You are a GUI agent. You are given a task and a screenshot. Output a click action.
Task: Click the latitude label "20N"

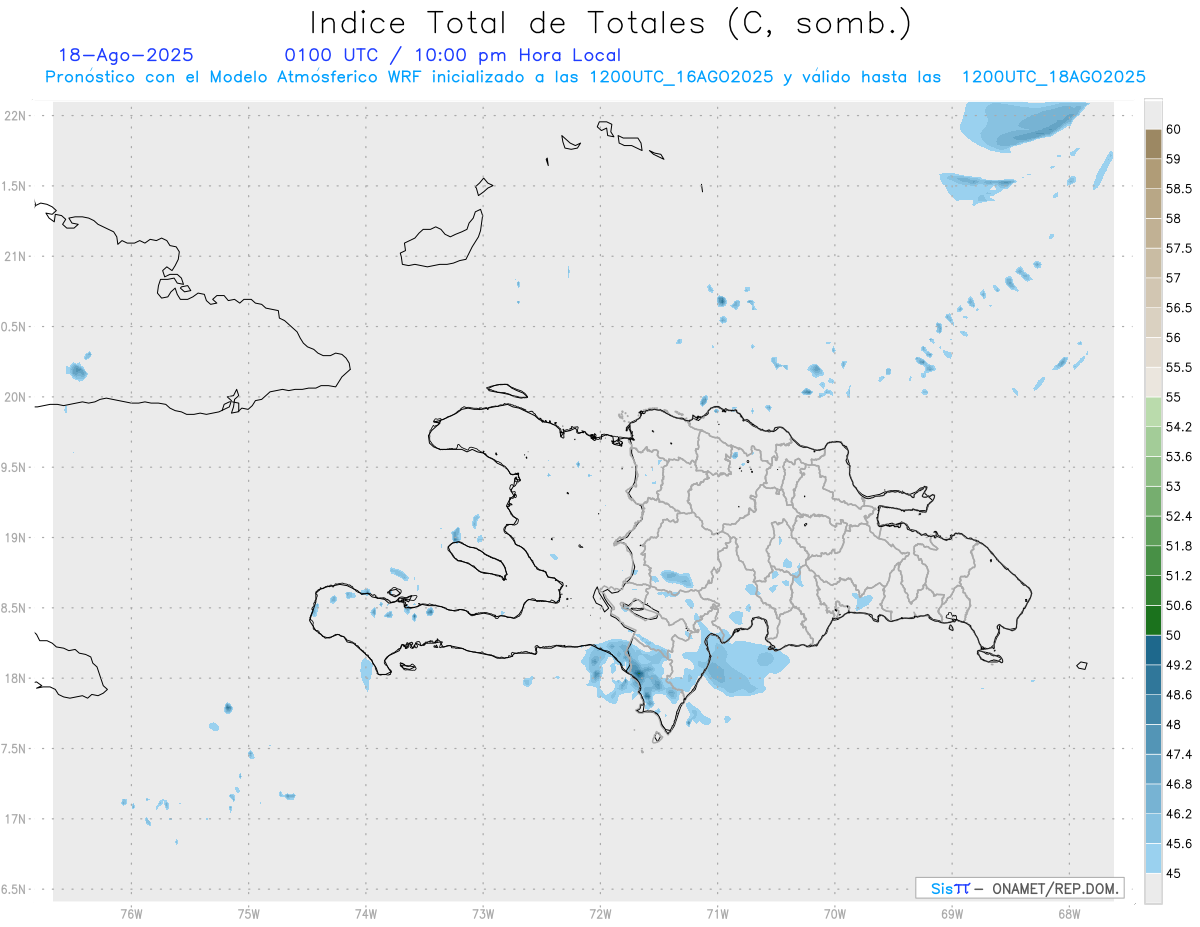(x=15, y=397)
